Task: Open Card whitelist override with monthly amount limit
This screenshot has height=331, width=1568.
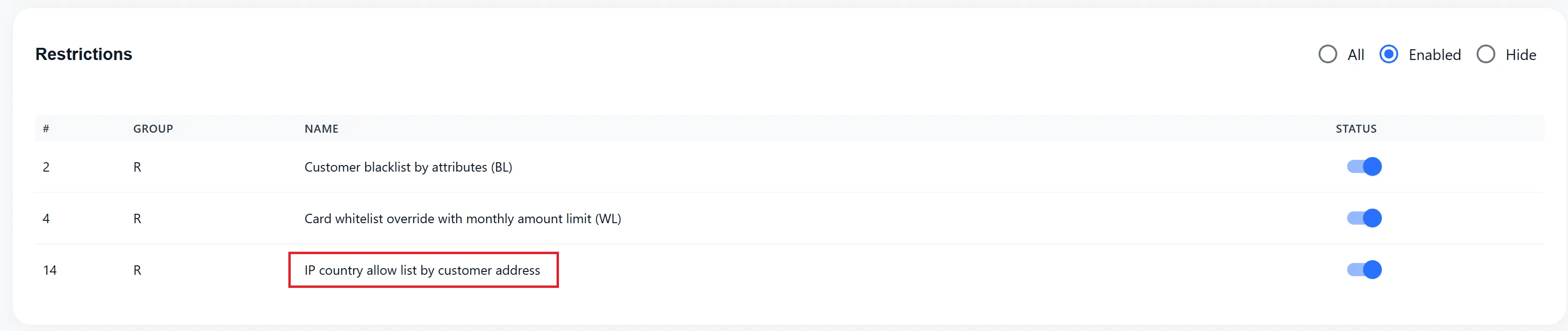Action: [x=462, y=218]
